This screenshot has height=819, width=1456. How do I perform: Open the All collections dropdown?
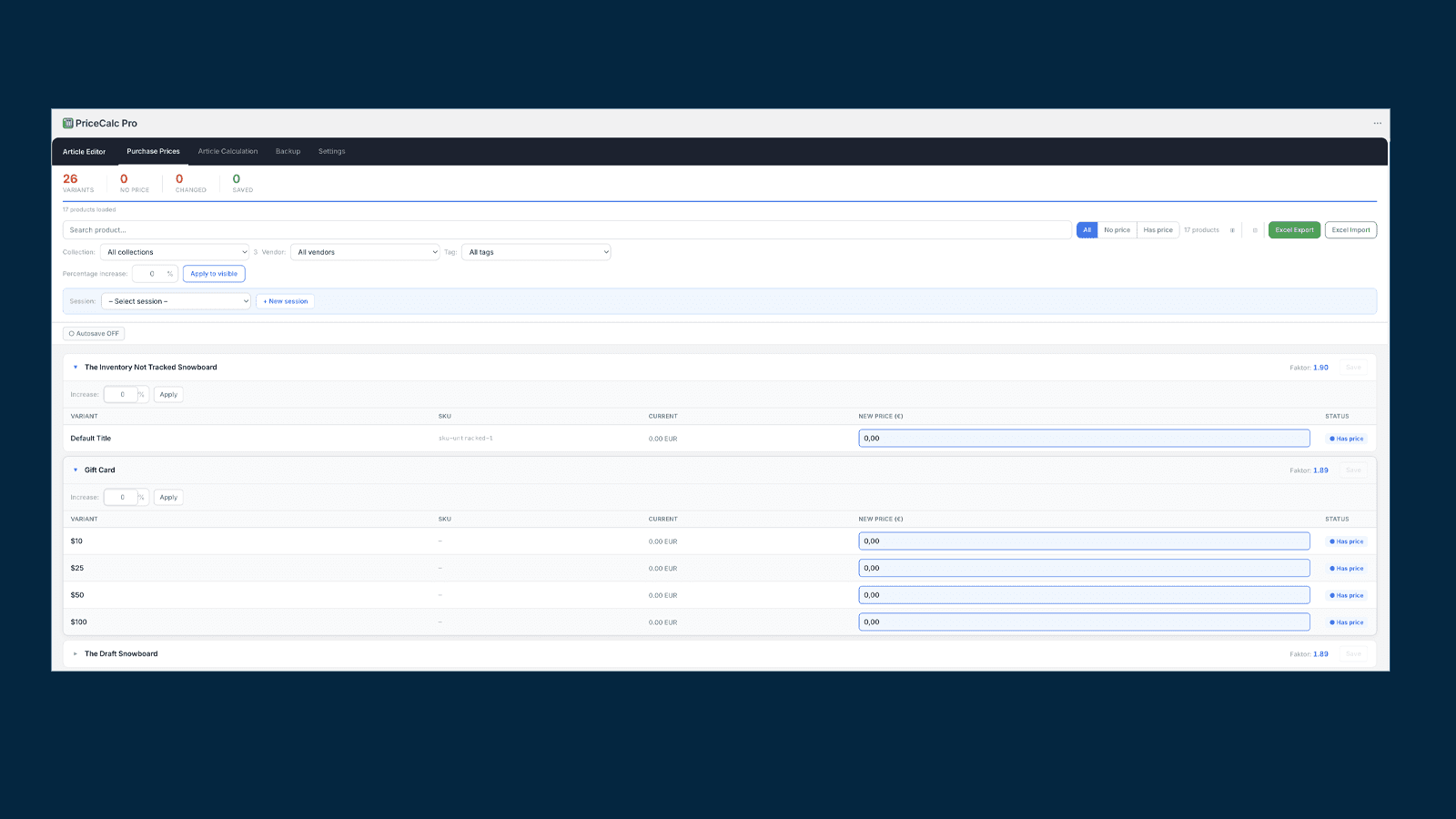tap(176, 252)
